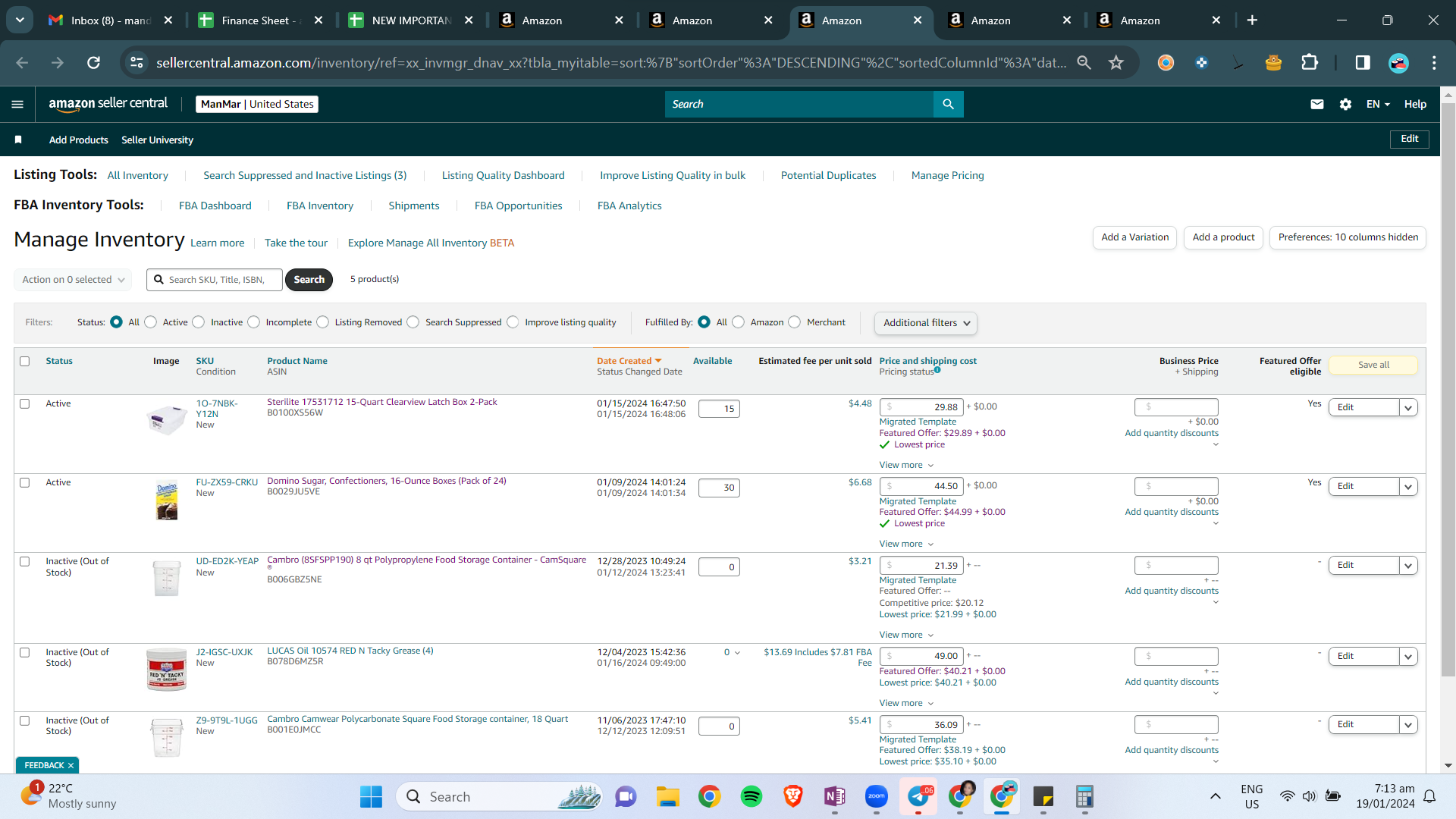This screenshot has width=1456, height=819.
Task: Reload the page with the refresh icon
Action: [x=93, y=62]
